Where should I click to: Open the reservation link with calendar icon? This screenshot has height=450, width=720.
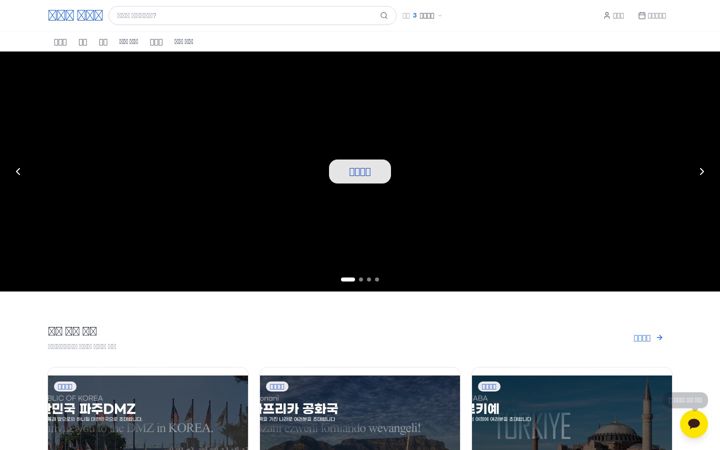pyautogui.click(x=652, y=16)
